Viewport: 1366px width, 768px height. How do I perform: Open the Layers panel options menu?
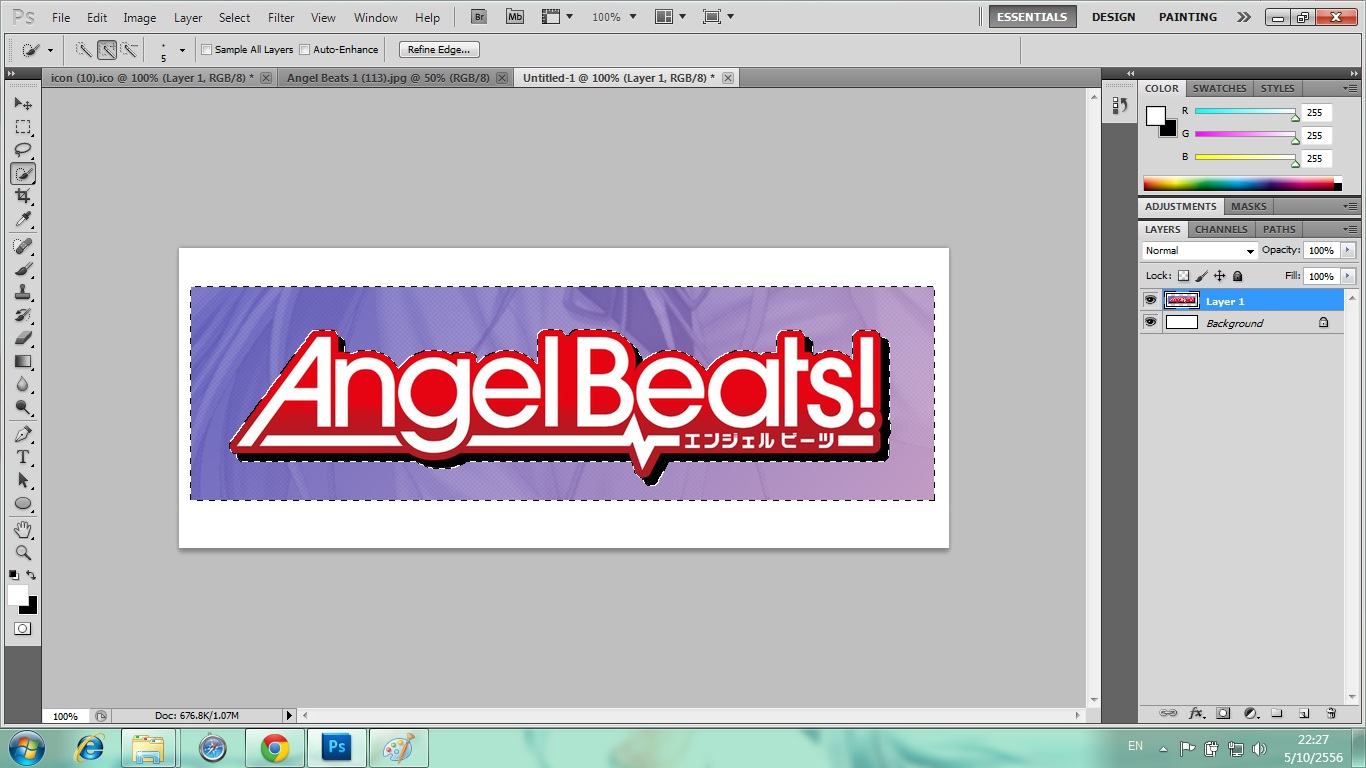(x=1349, y=229)
